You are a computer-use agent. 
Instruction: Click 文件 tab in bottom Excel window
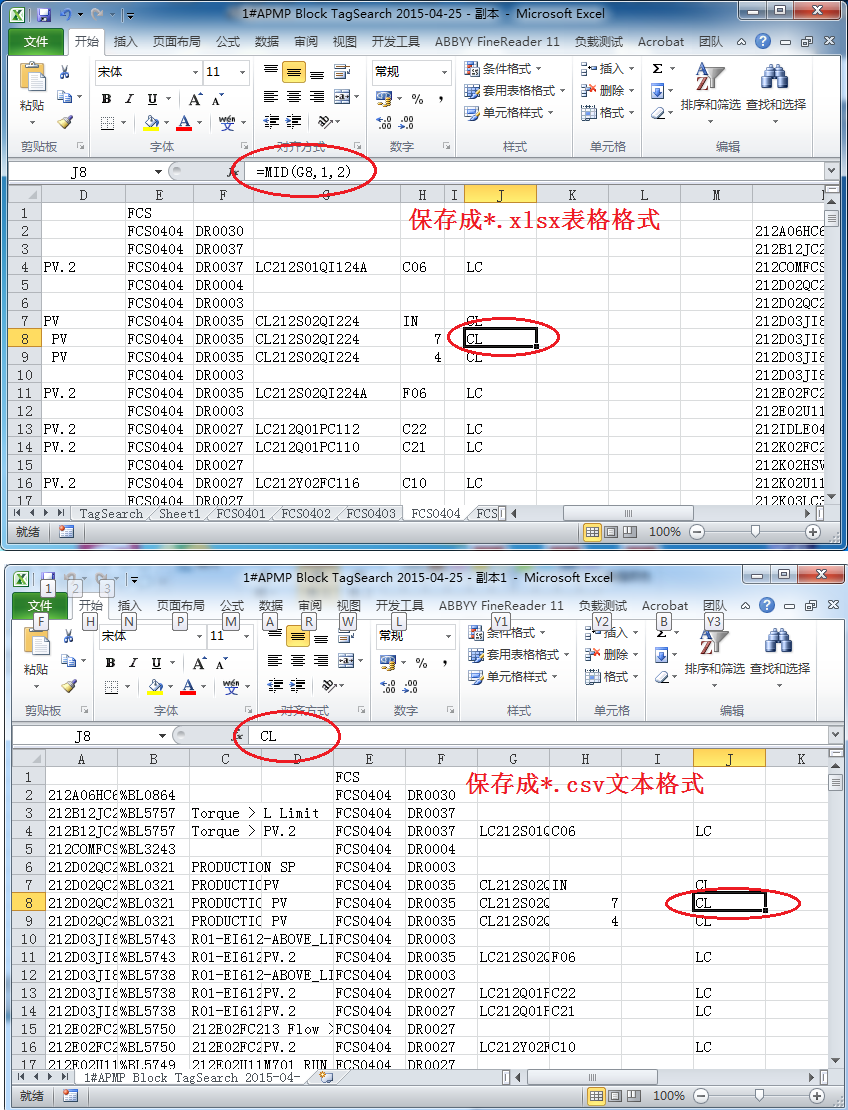[x=40, y=606]
